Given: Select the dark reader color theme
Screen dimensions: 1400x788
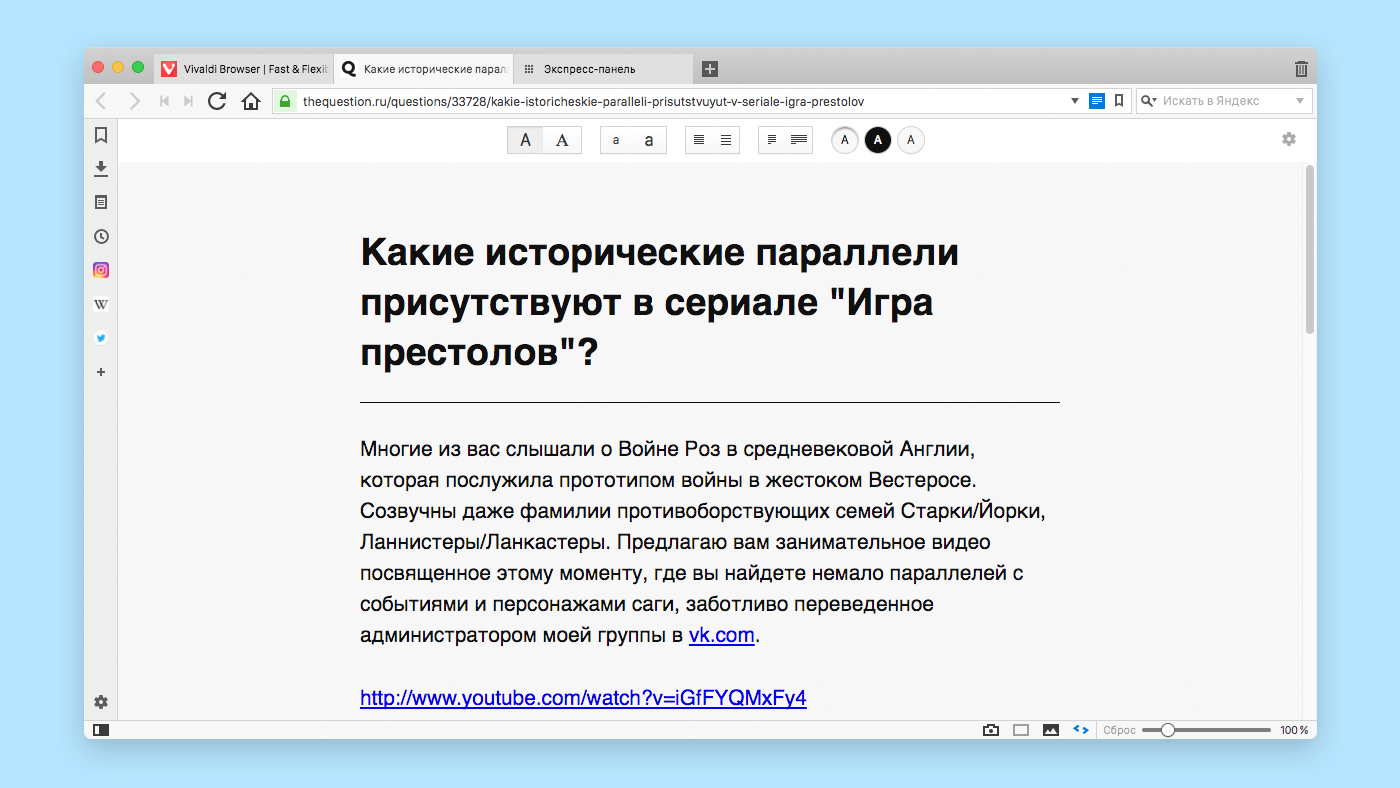Looking at the screenshot, I should pos(878,140).
